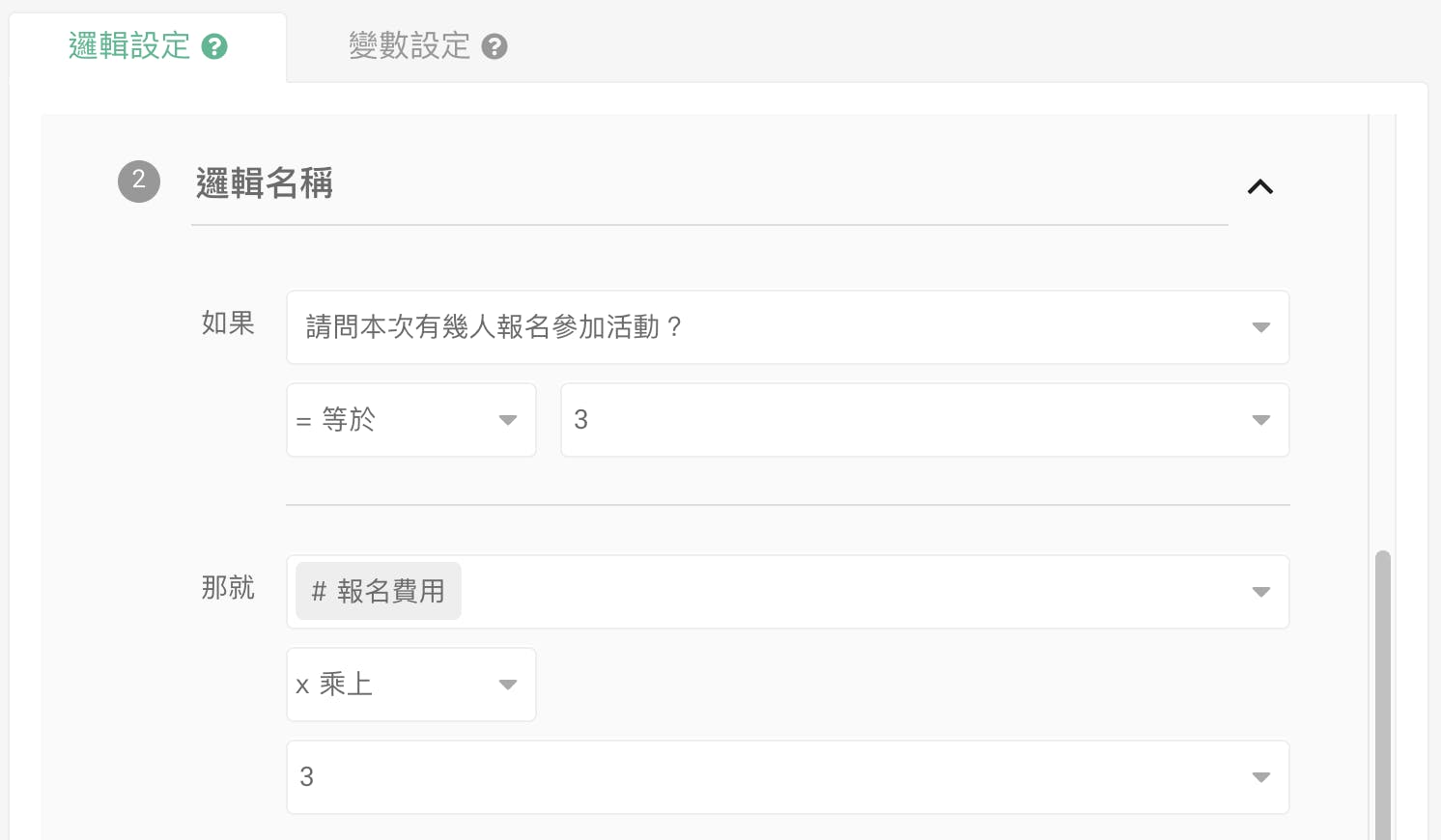The image size is (1441, 840).
Task: Click the 如果 condition label
Action: pyautogui.click(x=228, y=323)
